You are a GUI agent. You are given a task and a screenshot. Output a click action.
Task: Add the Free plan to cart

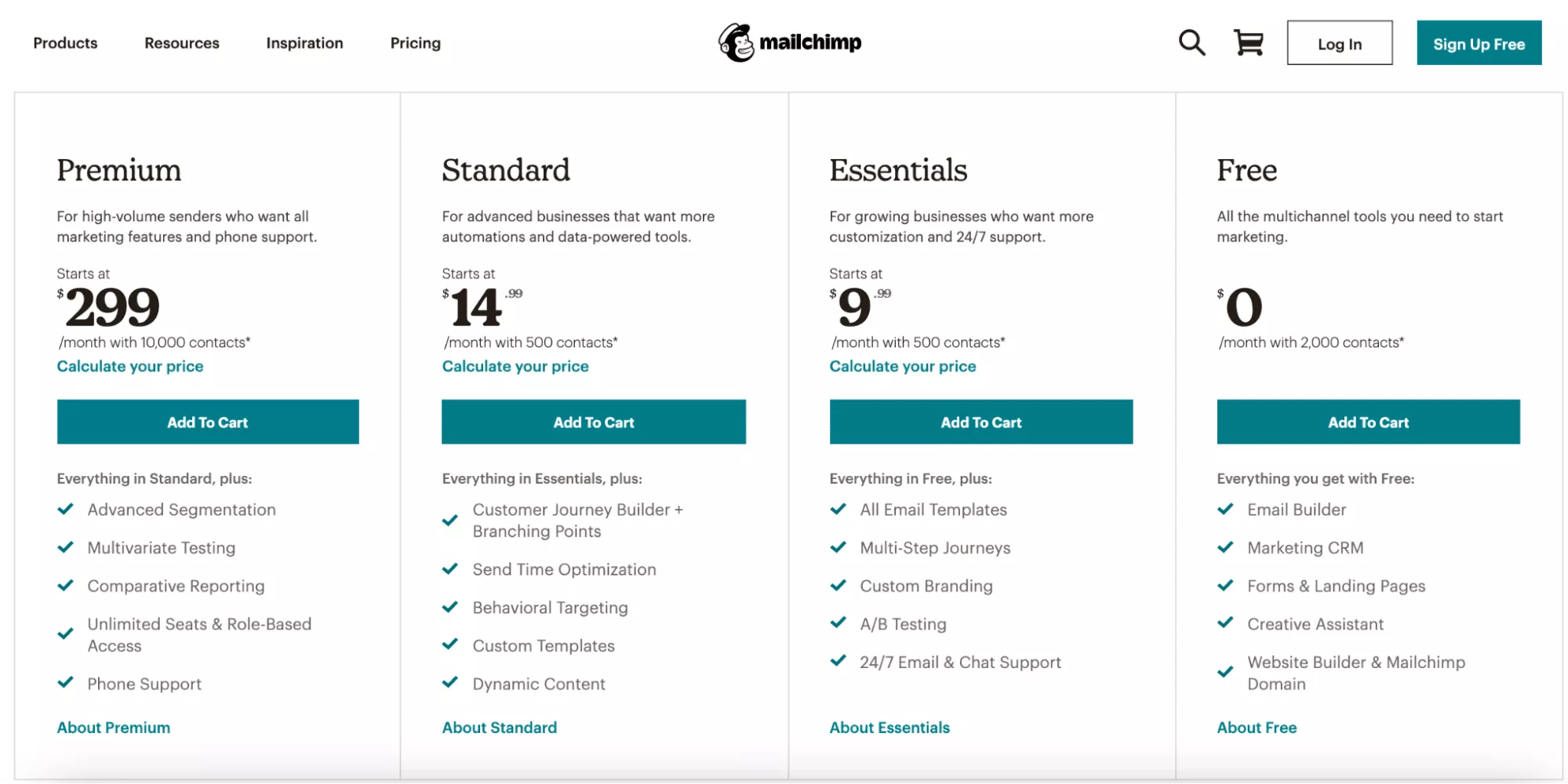[1367, 422]
